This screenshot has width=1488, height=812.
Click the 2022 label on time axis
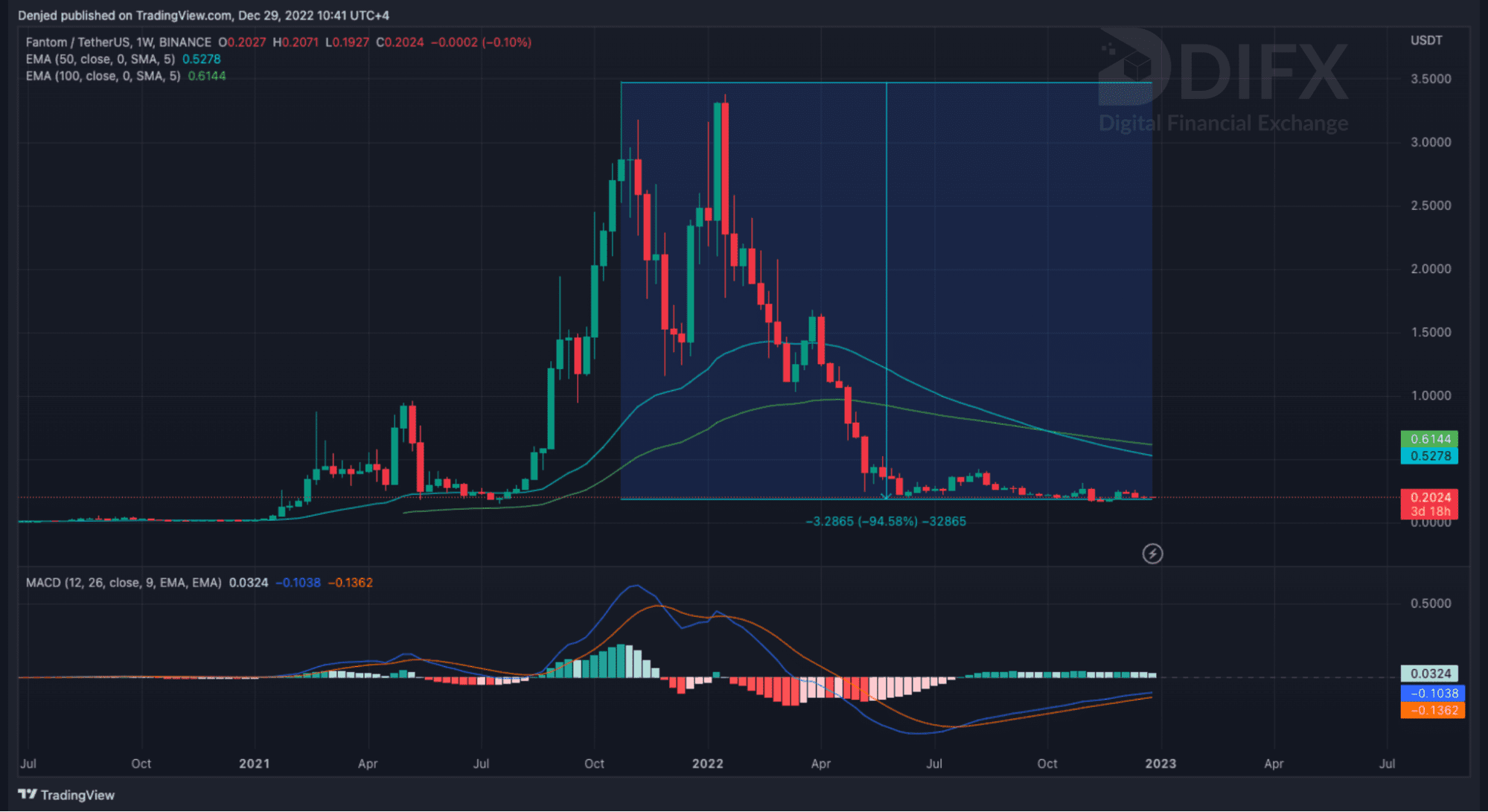tap(707, 764)
